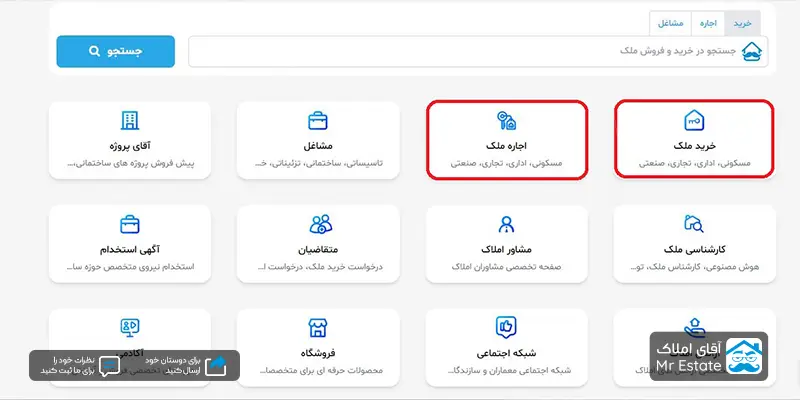The image size is (800, 400).
Task: Click the thumbs-up icon on شبکه اجتماعی card
Action: [506, 326]
